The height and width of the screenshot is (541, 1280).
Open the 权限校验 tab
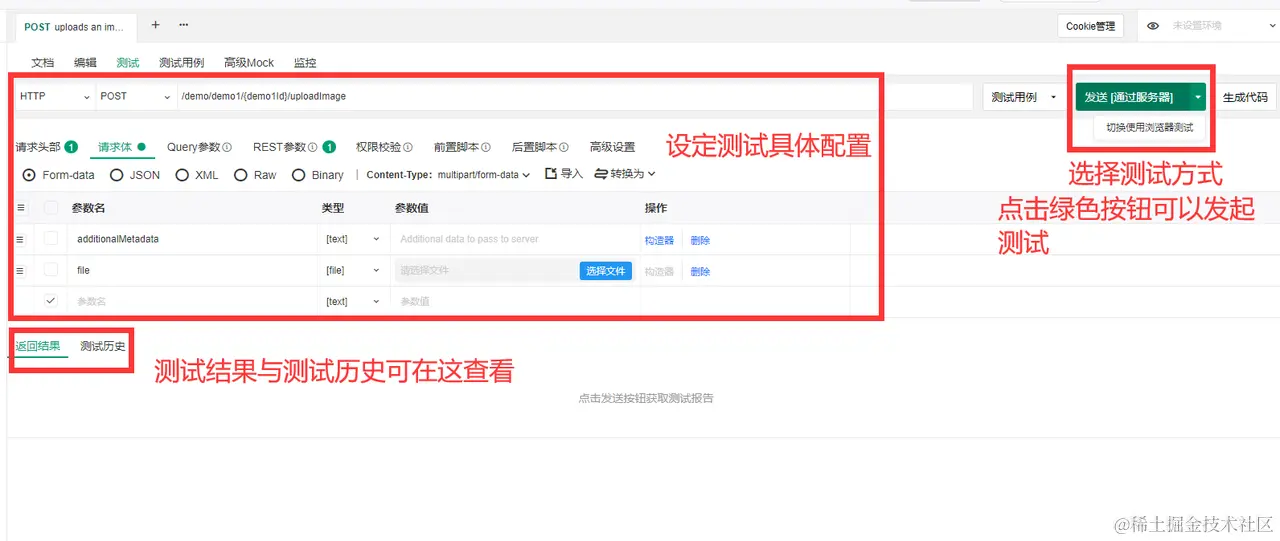(384, 147)
